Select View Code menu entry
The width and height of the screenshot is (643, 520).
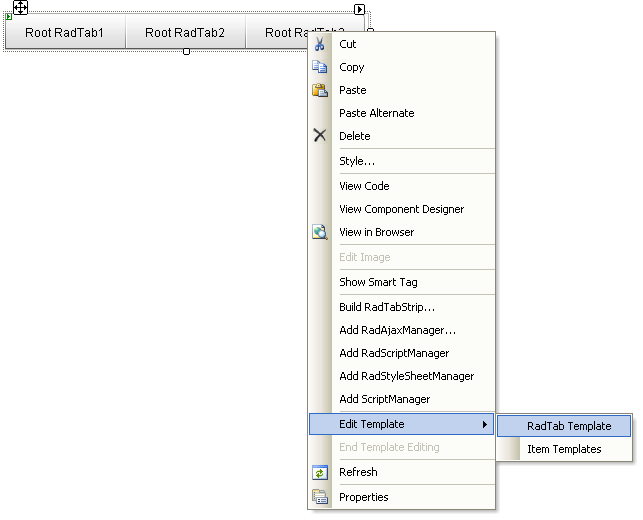click(x=401, y=186)
